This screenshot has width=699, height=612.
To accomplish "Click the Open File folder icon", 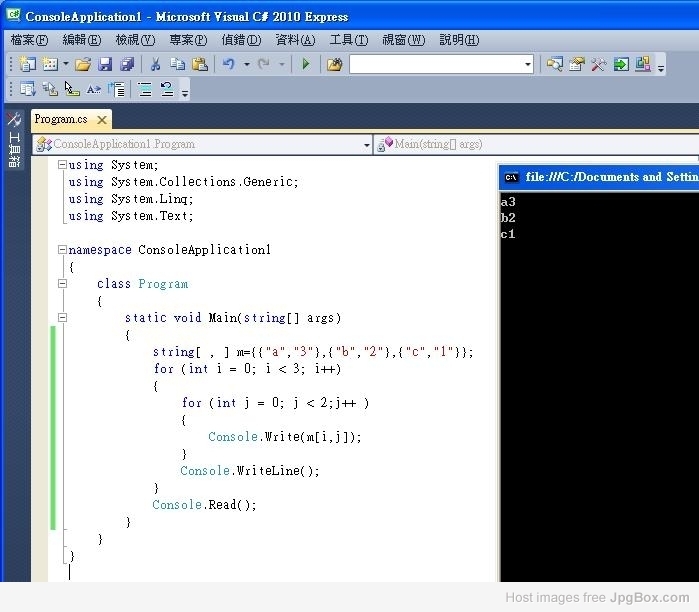I will pyautogui.click(x=83, y=64).
